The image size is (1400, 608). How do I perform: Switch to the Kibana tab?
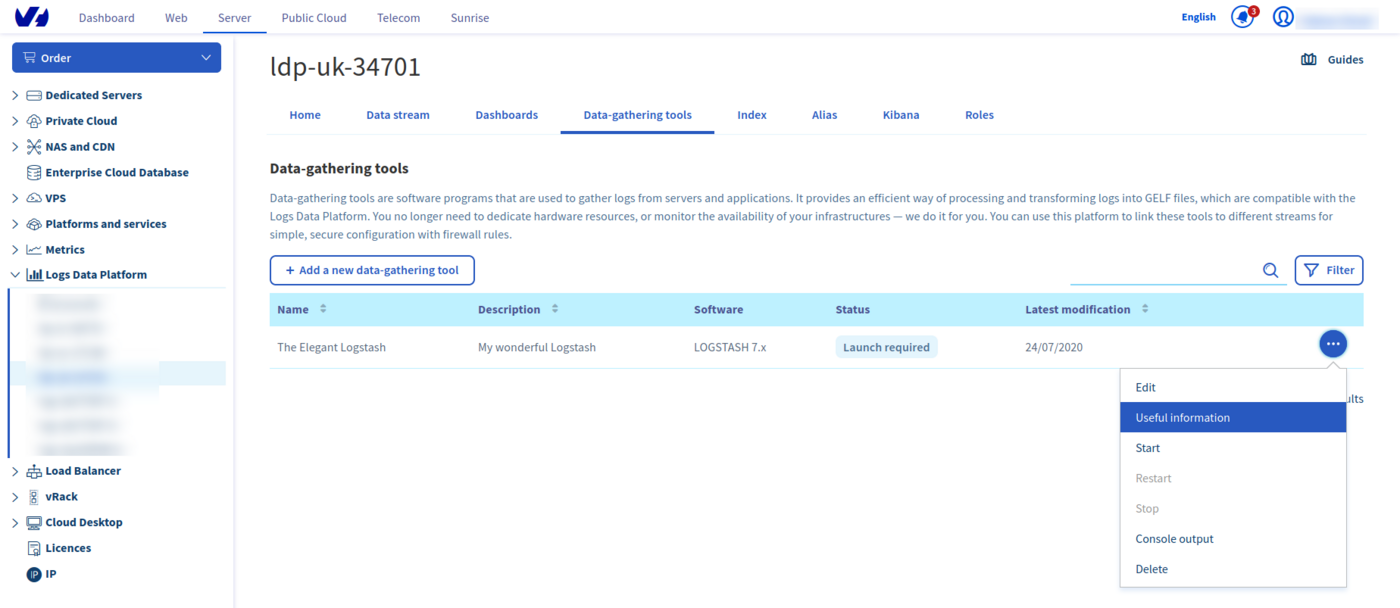tap(900, 115)
